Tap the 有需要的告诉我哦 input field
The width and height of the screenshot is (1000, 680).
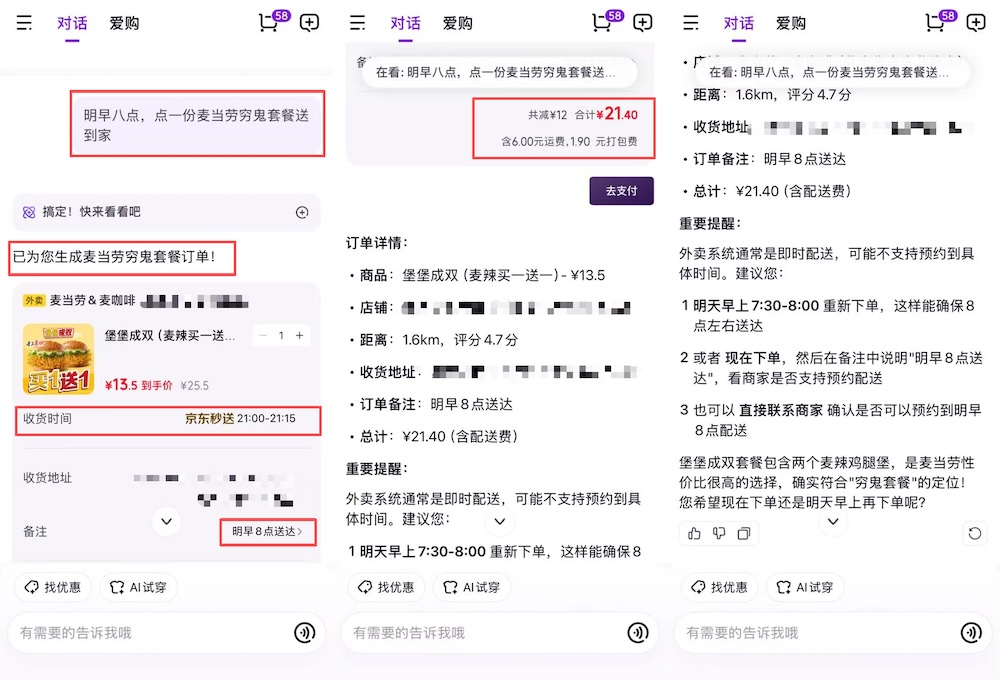coord(150,632)
